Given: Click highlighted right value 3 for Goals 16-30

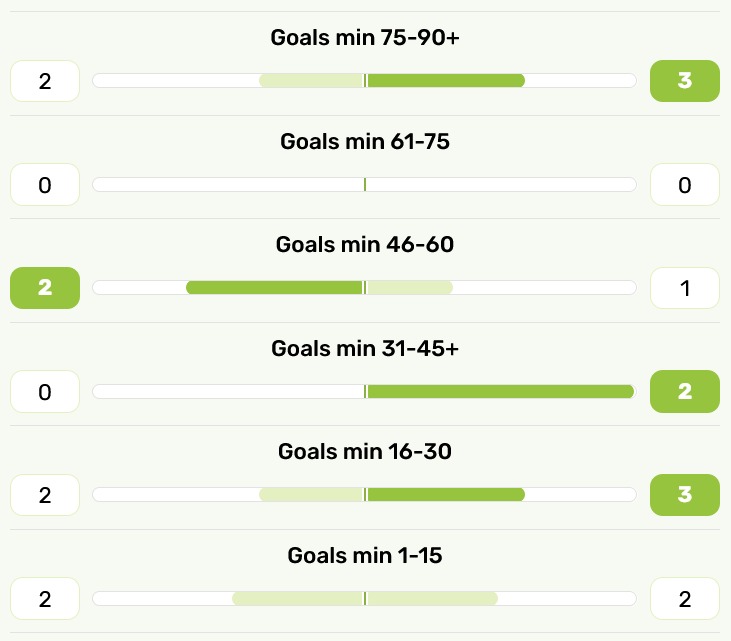Looking at the screenshot, I should (x=684, y=495).
